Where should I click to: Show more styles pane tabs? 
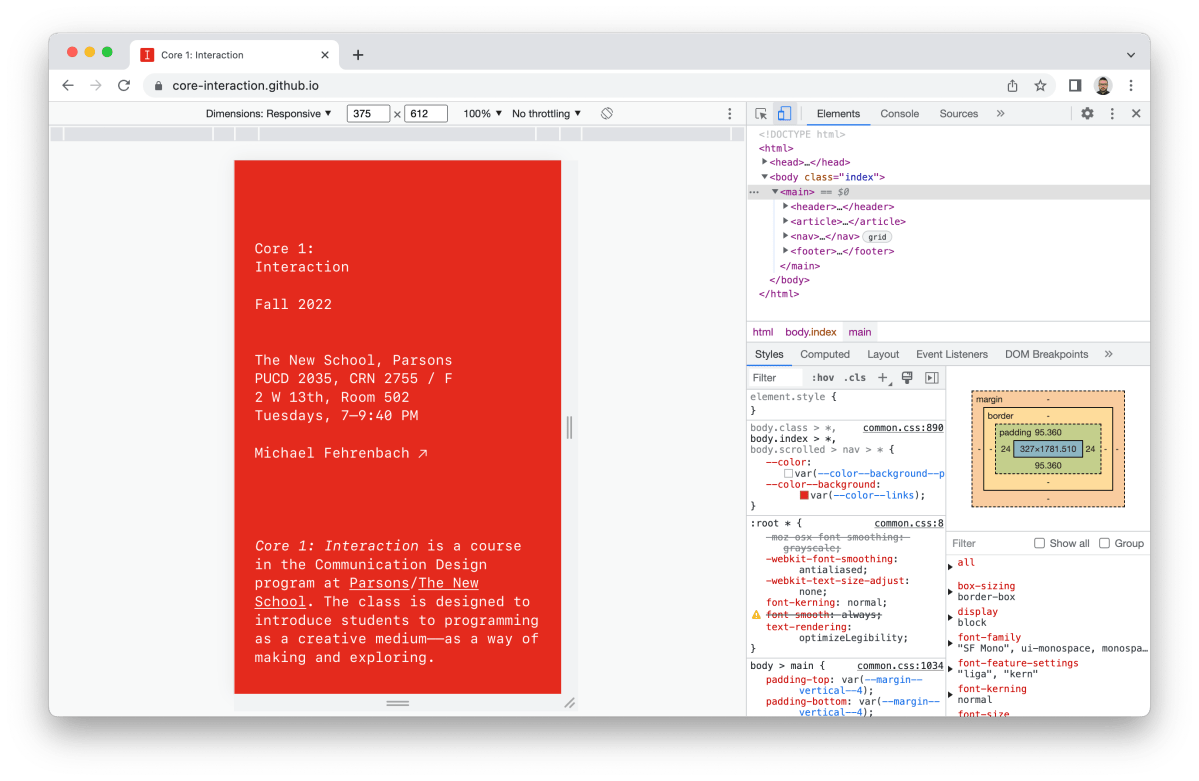point(1109,354)
